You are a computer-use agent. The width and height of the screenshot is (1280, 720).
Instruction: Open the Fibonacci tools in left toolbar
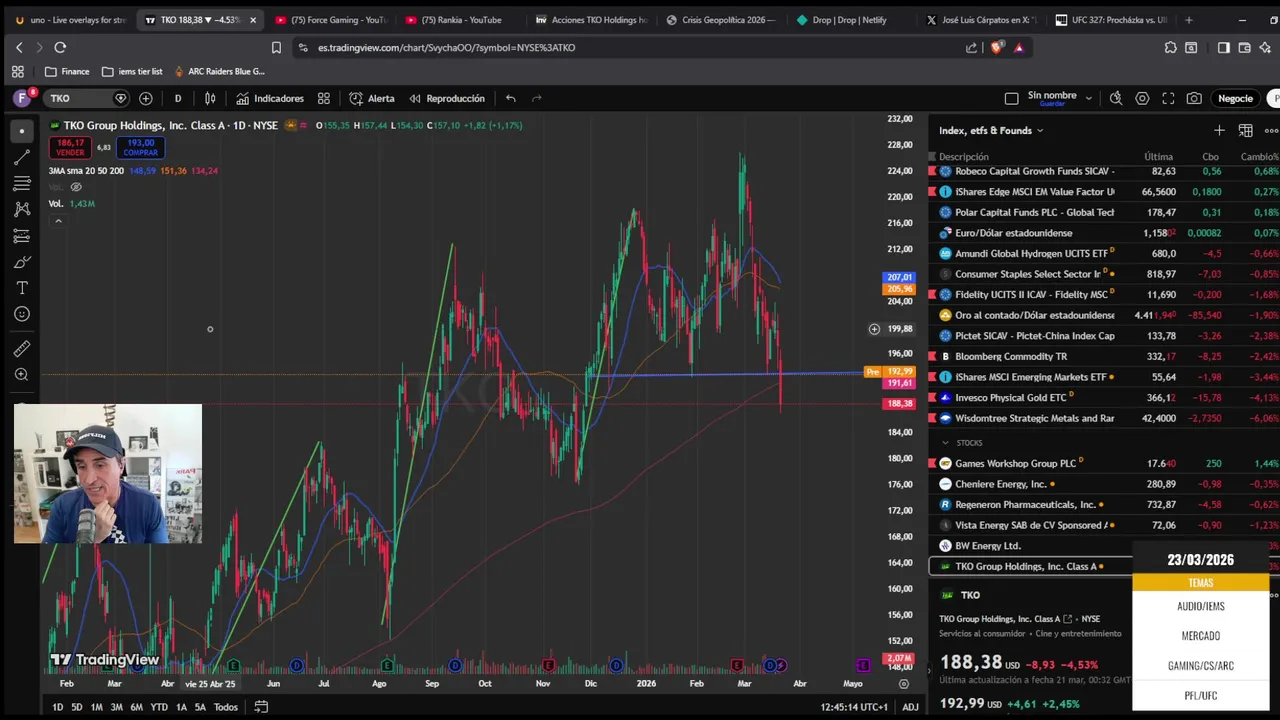coord(22,183)
